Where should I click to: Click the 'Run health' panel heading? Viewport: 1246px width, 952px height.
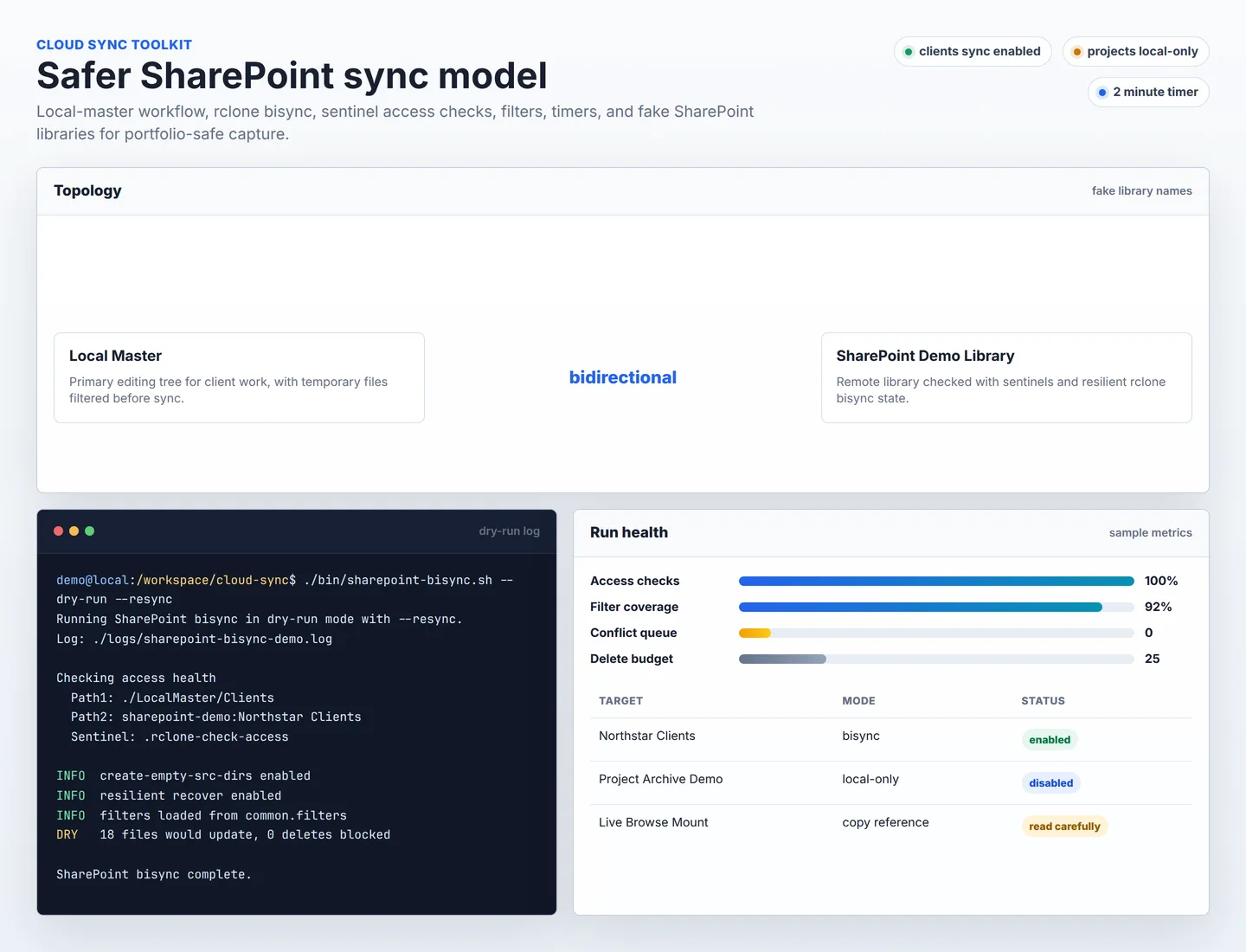pos(629,532)
